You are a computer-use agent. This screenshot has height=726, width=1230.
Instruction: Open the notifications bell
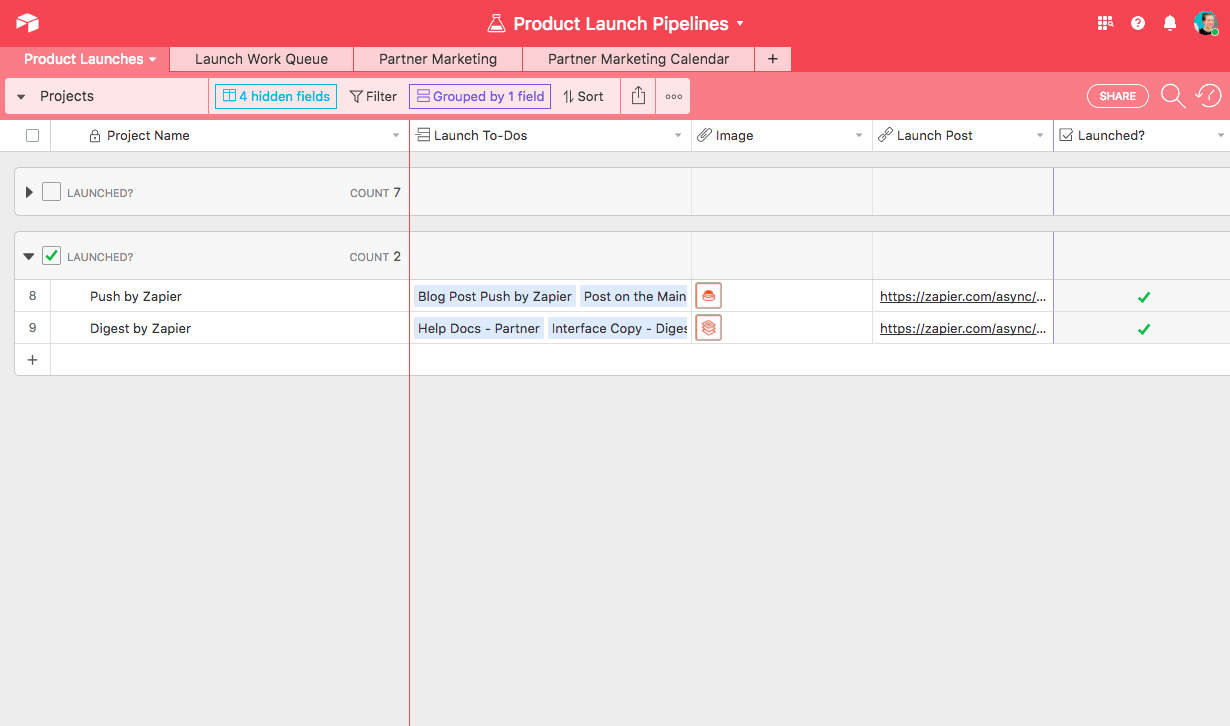[x=1170, y=23]
